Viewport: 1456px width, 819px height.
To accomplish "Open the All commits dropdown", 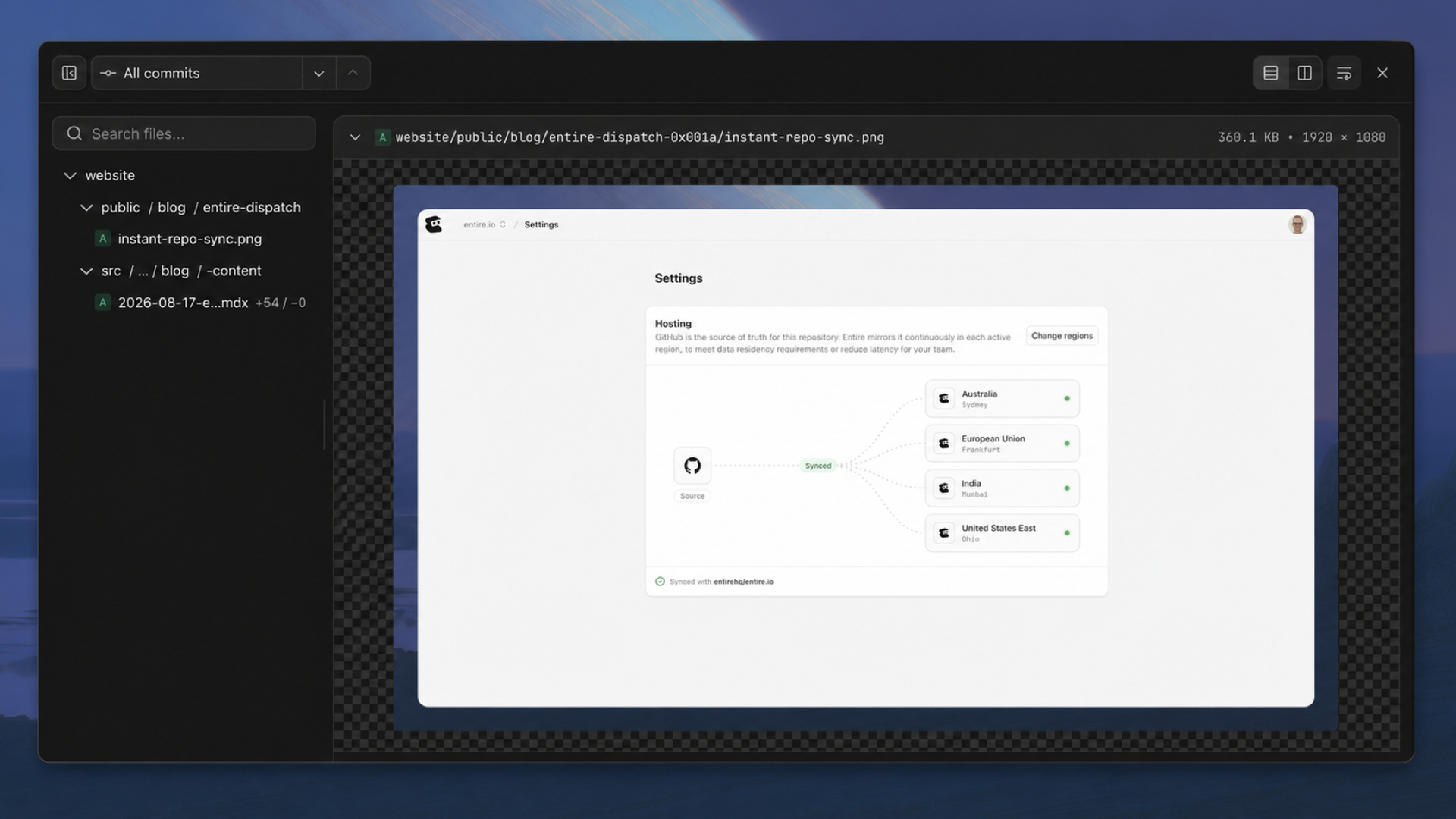I will (196, 73).
